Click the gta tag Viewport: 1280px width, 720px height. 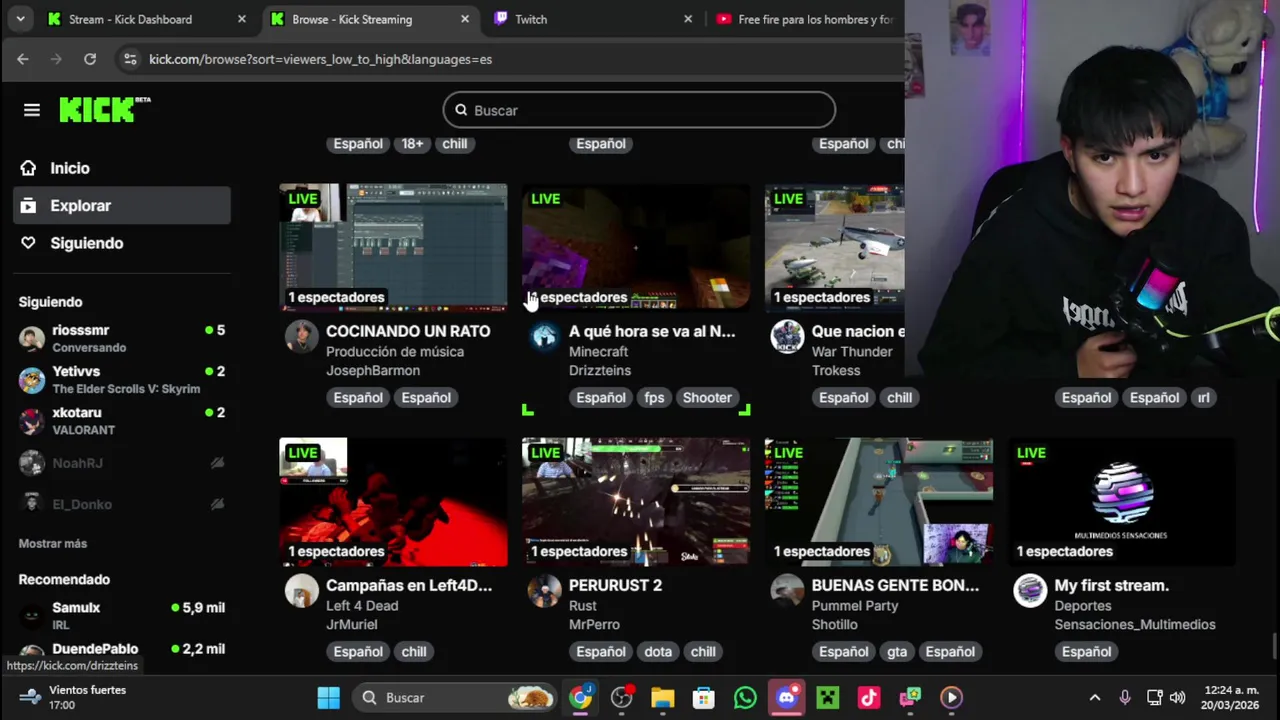coord(897,651)
